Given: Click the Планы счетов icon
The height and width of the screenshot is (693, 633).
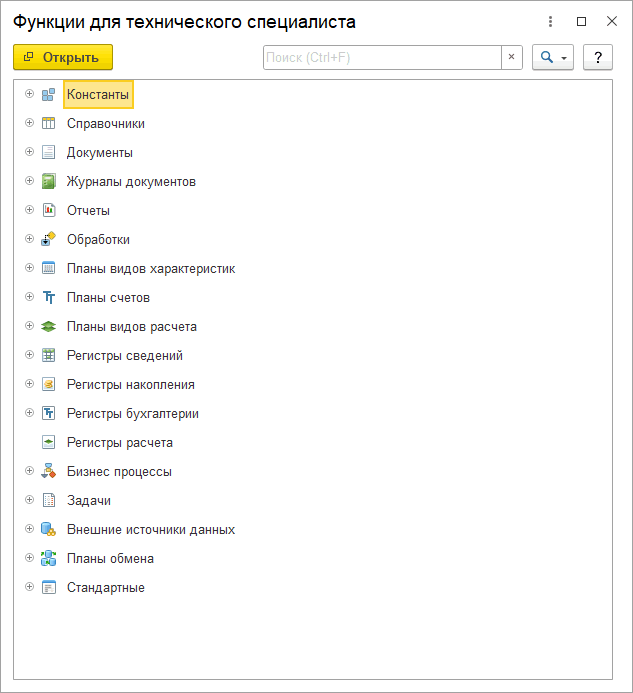Looking at the screenshot, I should tap(48, 297).
